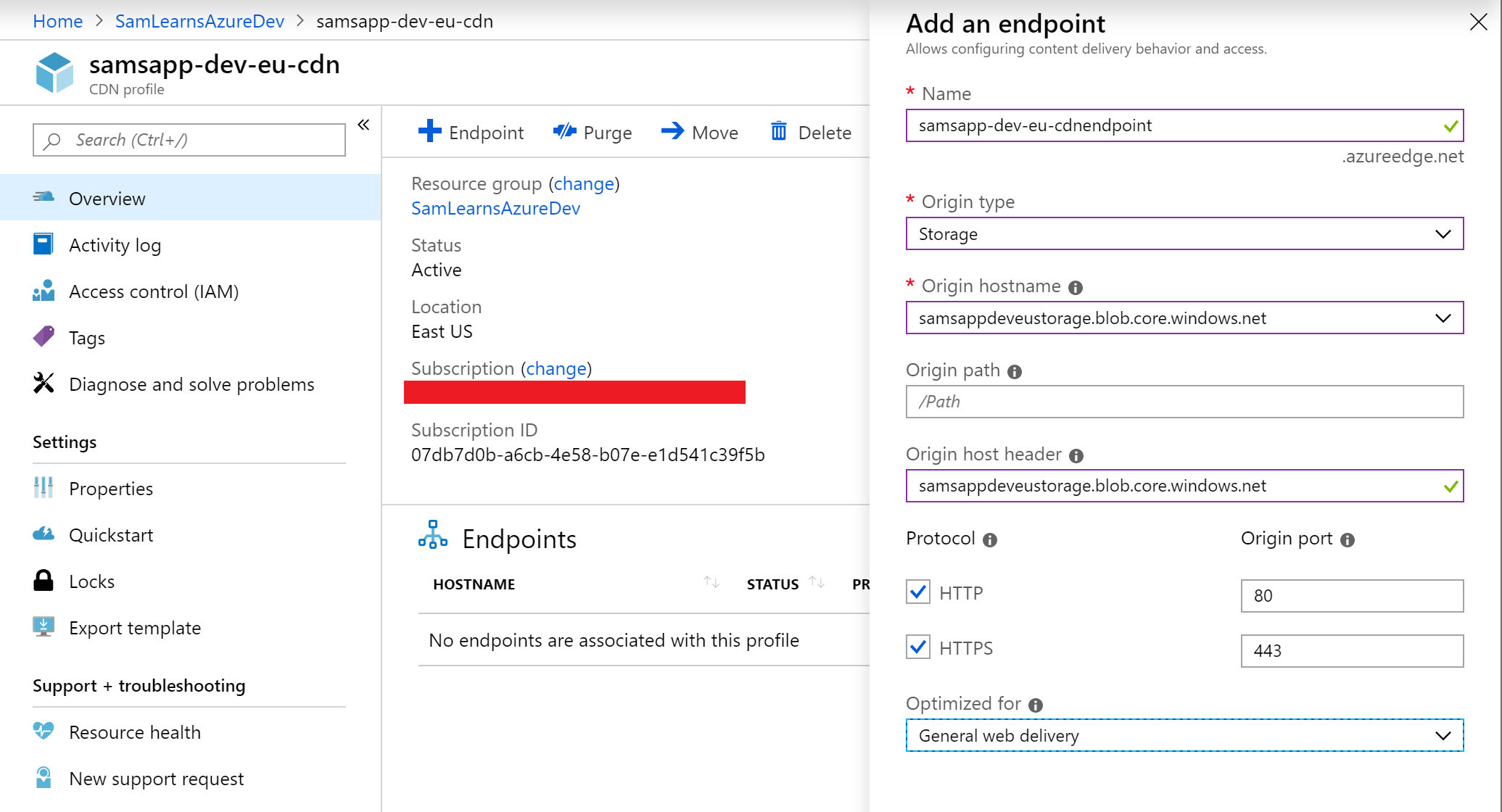Close the Add an endpoint panel

[1478, 22]
